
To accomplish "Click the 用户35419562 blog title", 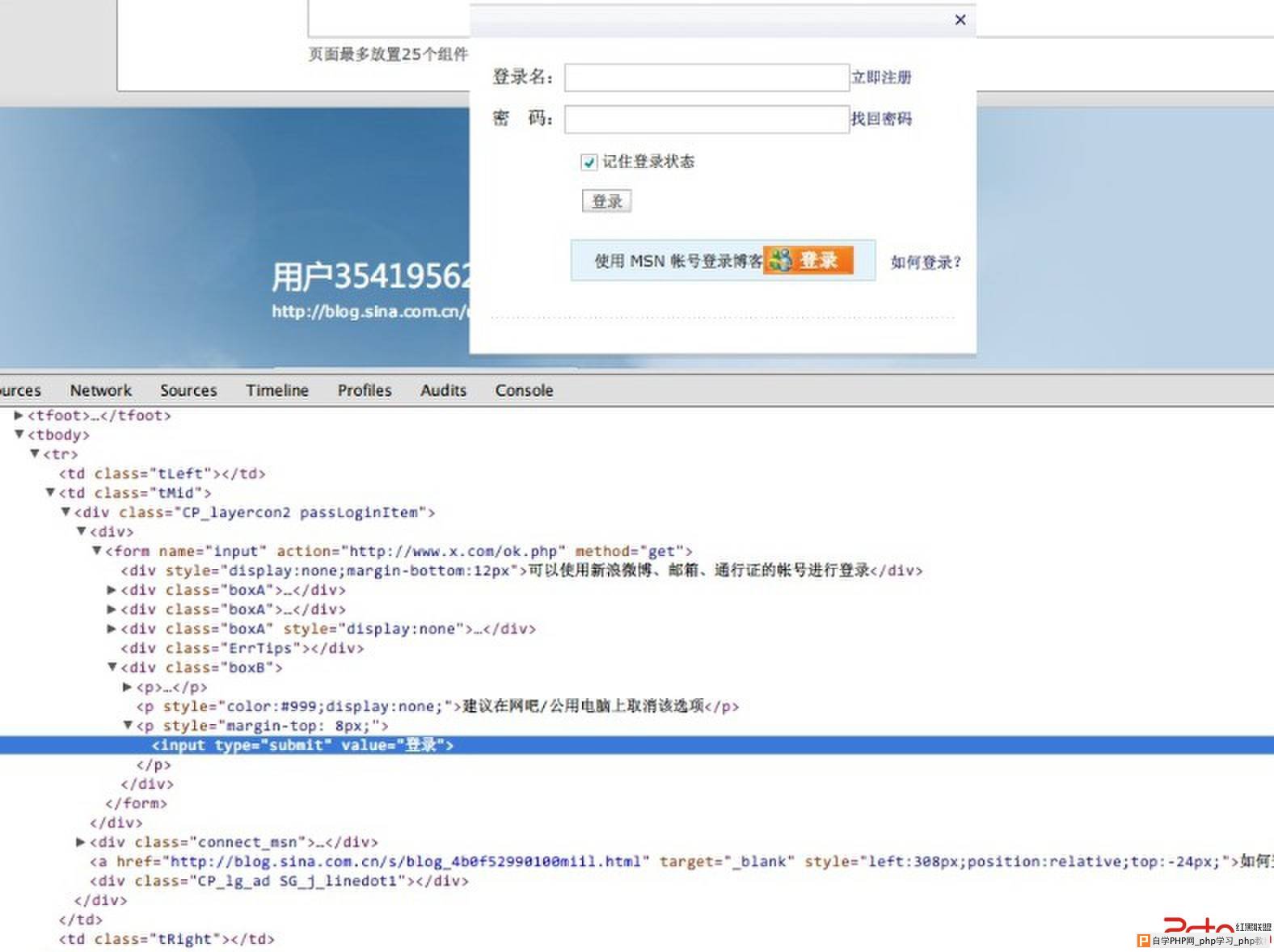I will [x=370, y=276].
